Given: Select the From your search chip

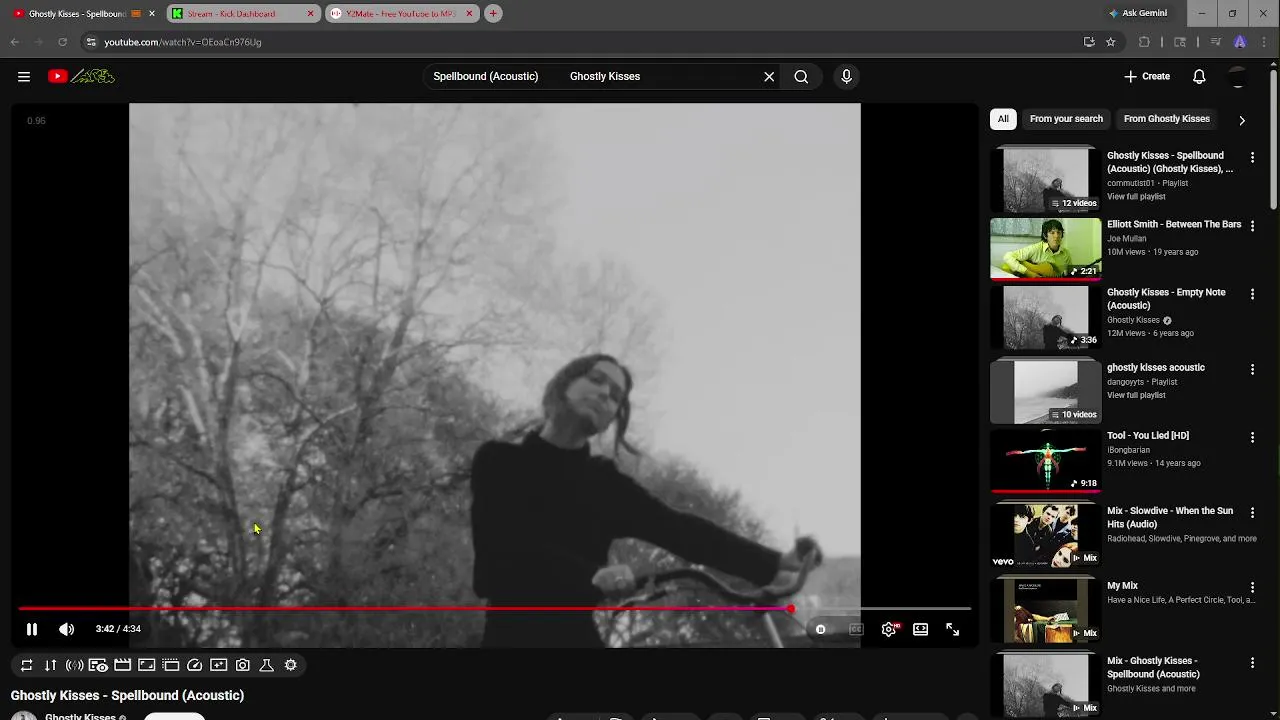Looking at the screenshot, I should pos(1066,119).
